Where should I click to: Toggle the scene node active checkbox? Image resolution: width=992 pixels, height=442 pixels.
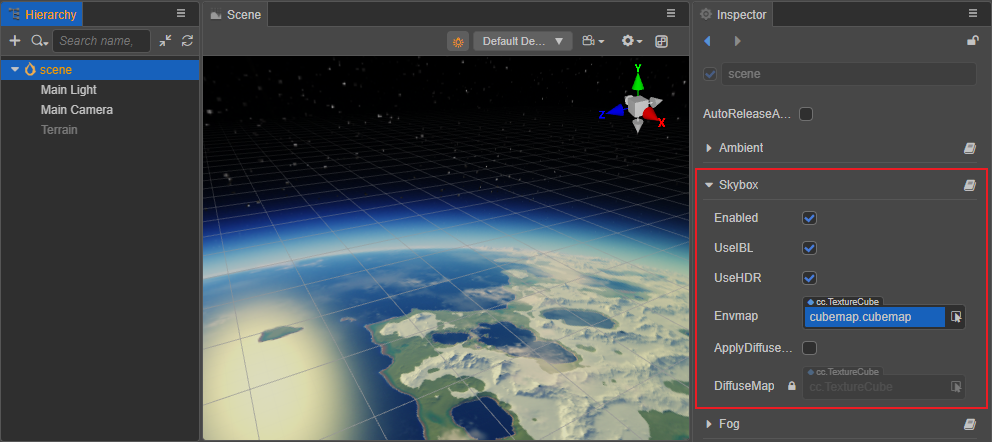[x=710, y=74]
